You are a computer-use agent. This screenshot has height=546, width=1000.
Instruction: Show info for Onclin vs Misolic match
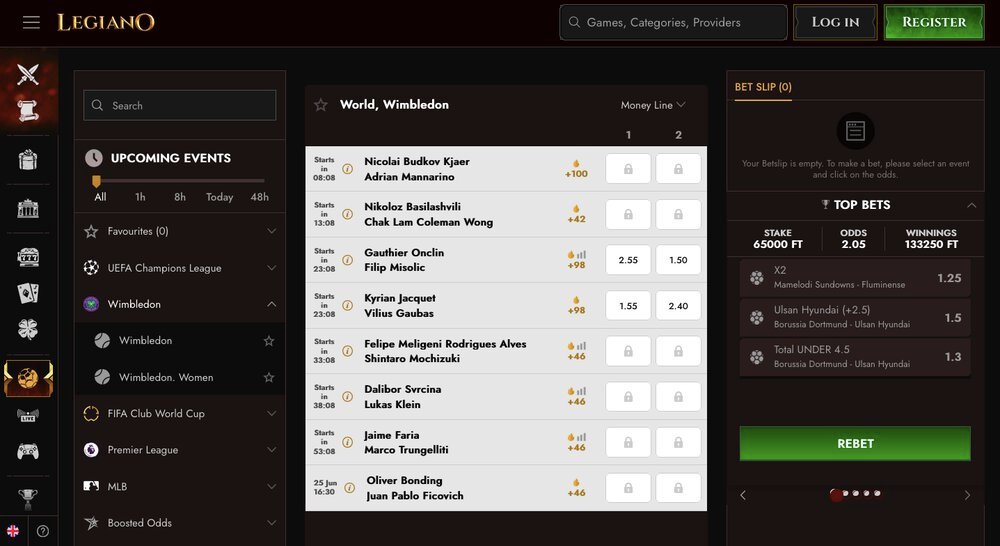348,260
